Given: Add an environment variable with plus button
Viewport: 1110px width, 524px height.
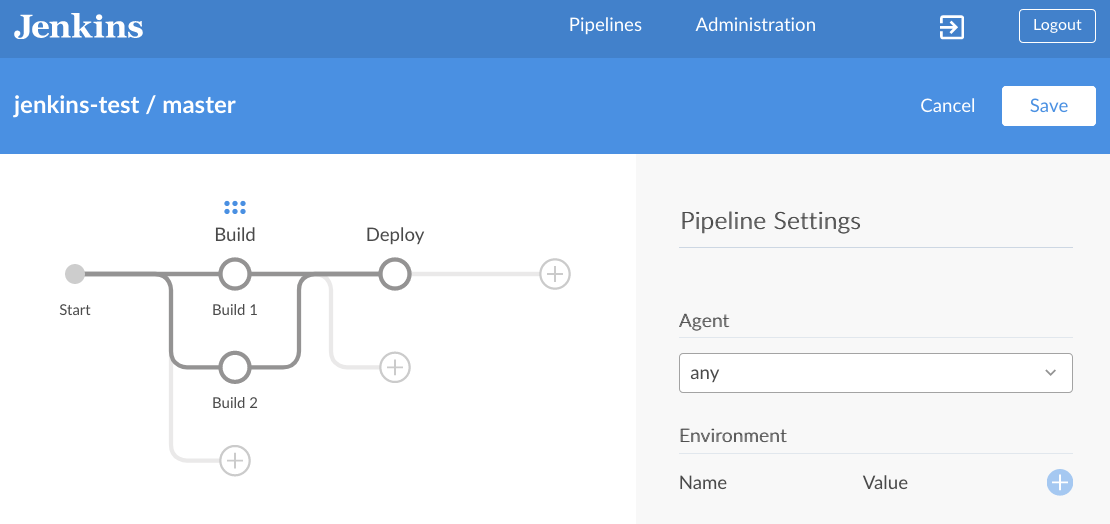Looking at the screenshot, I should coord(1060,482).
